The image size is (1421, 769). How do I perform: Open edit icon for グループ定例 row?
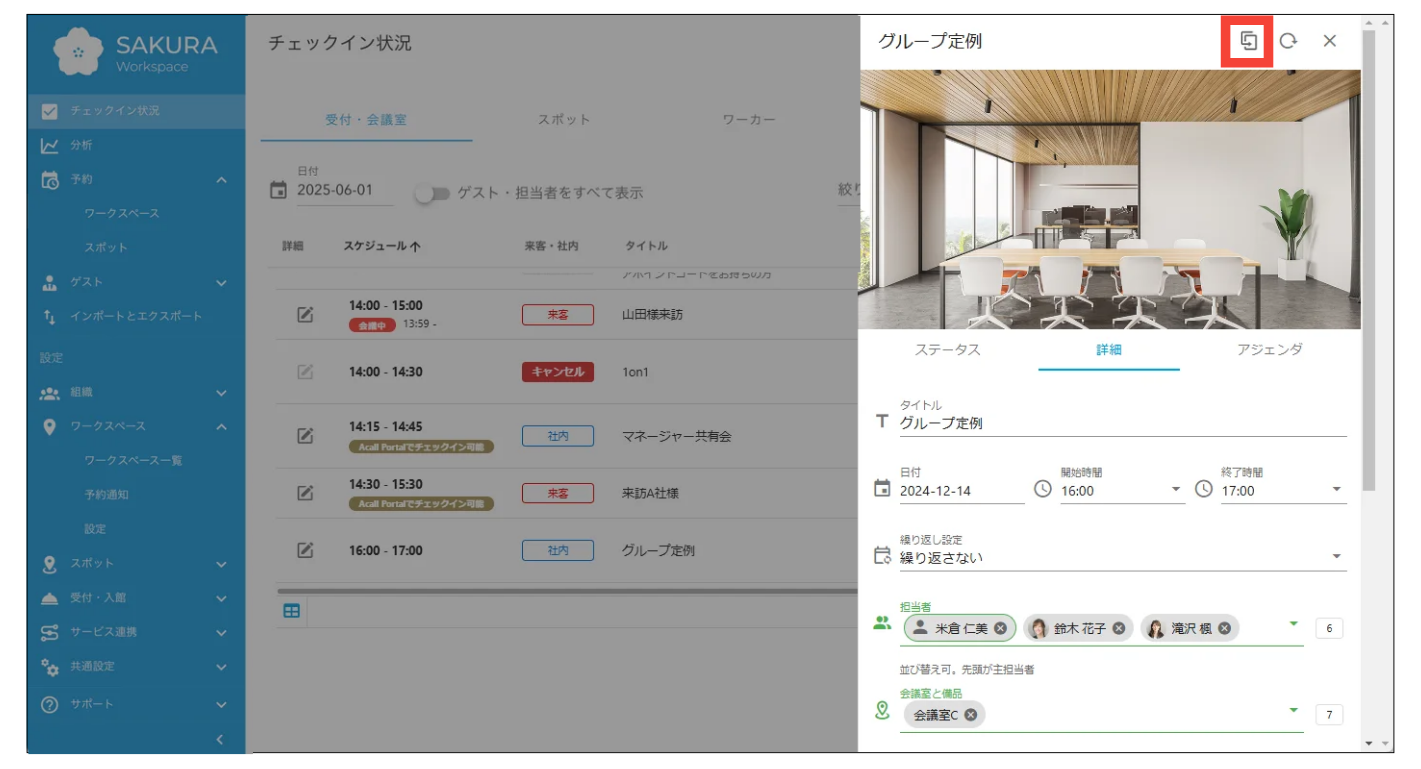pos(306,550)
